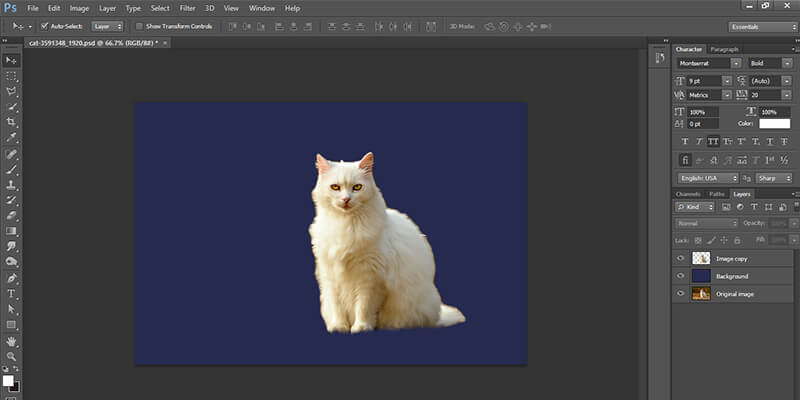Reset to default foreground and background colors
The image size is (800, 400).
[x=5, y=369]
